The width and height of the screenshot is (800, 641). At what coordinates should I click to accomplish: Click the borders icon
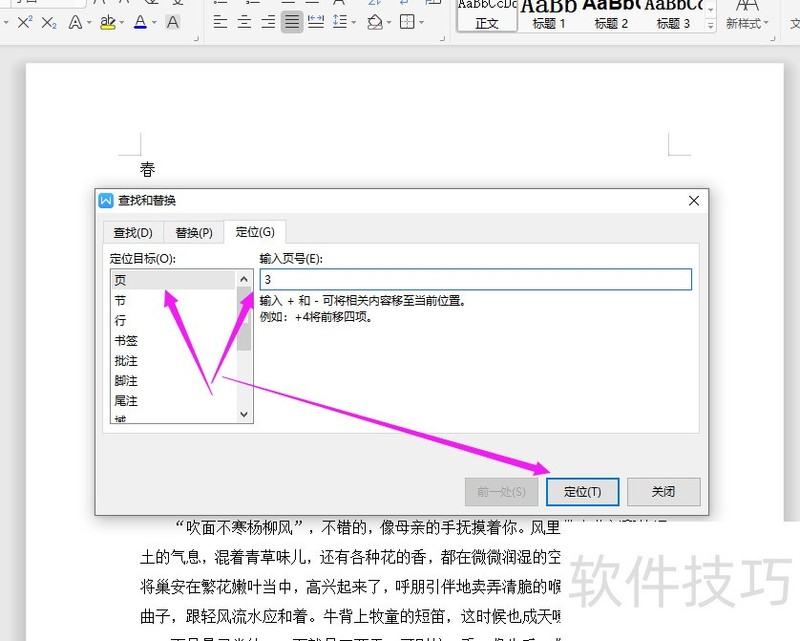(x=407, y=21)
